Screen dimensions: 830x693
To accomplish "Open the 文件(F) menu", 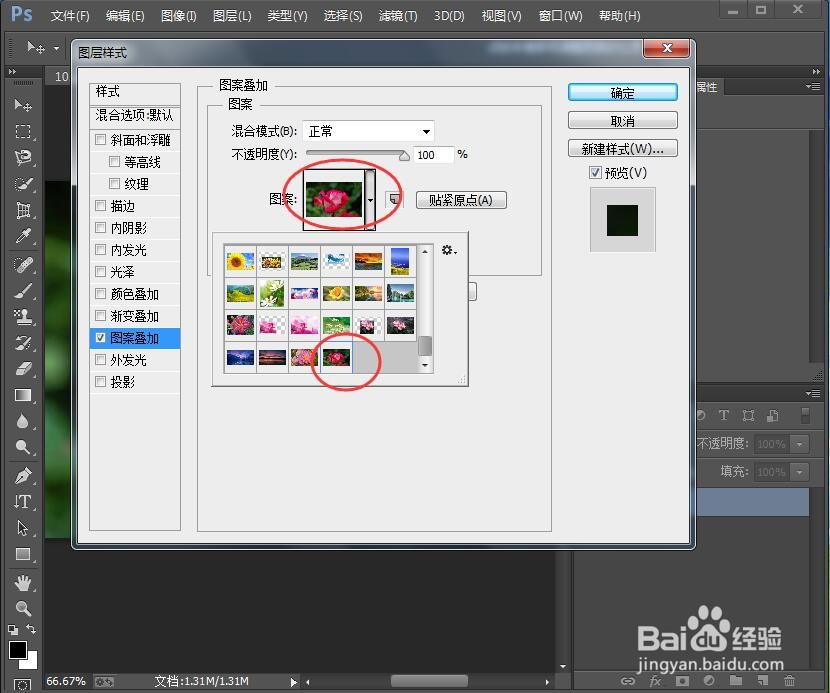I will tap(70, 16).
